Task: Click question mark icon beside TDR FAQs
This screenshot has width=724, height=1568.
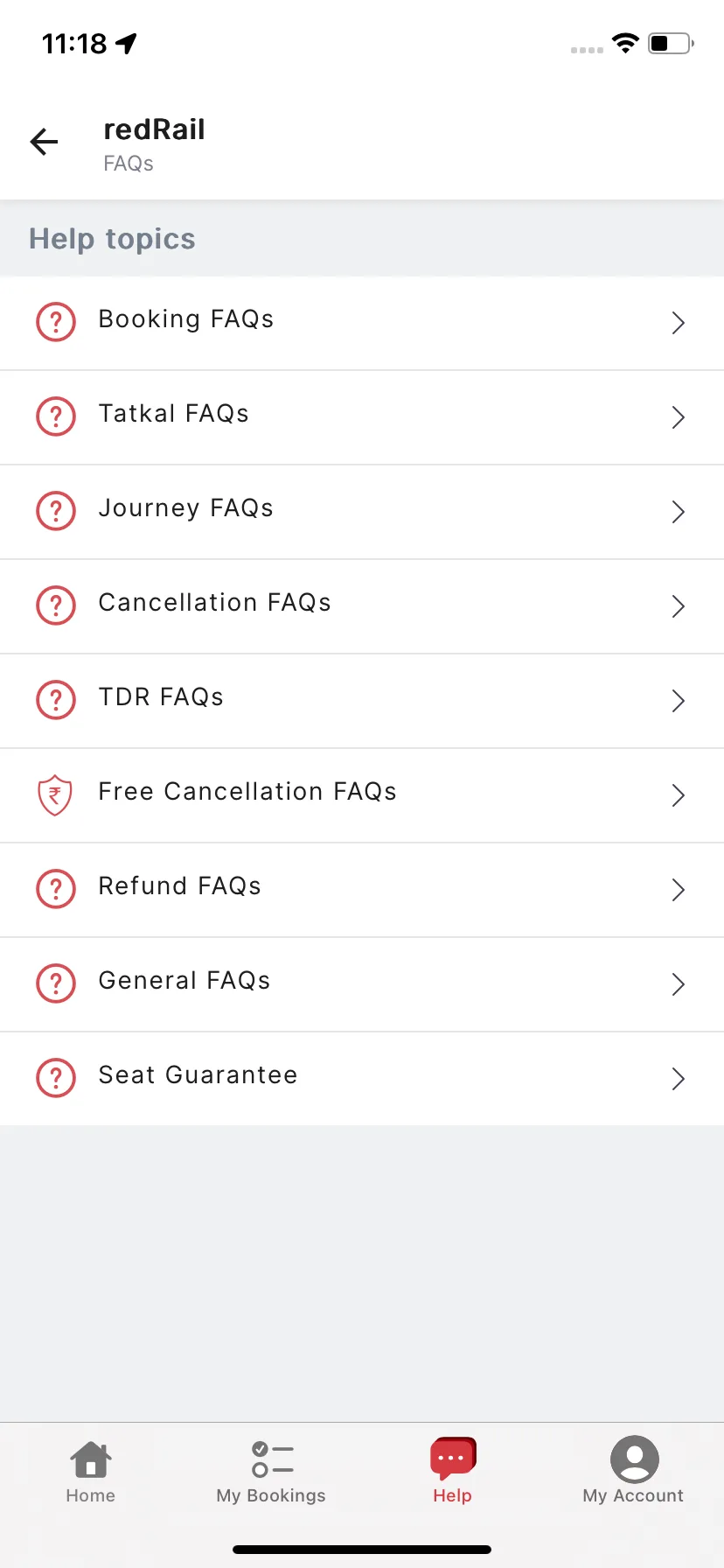Action: click(56, 700)
